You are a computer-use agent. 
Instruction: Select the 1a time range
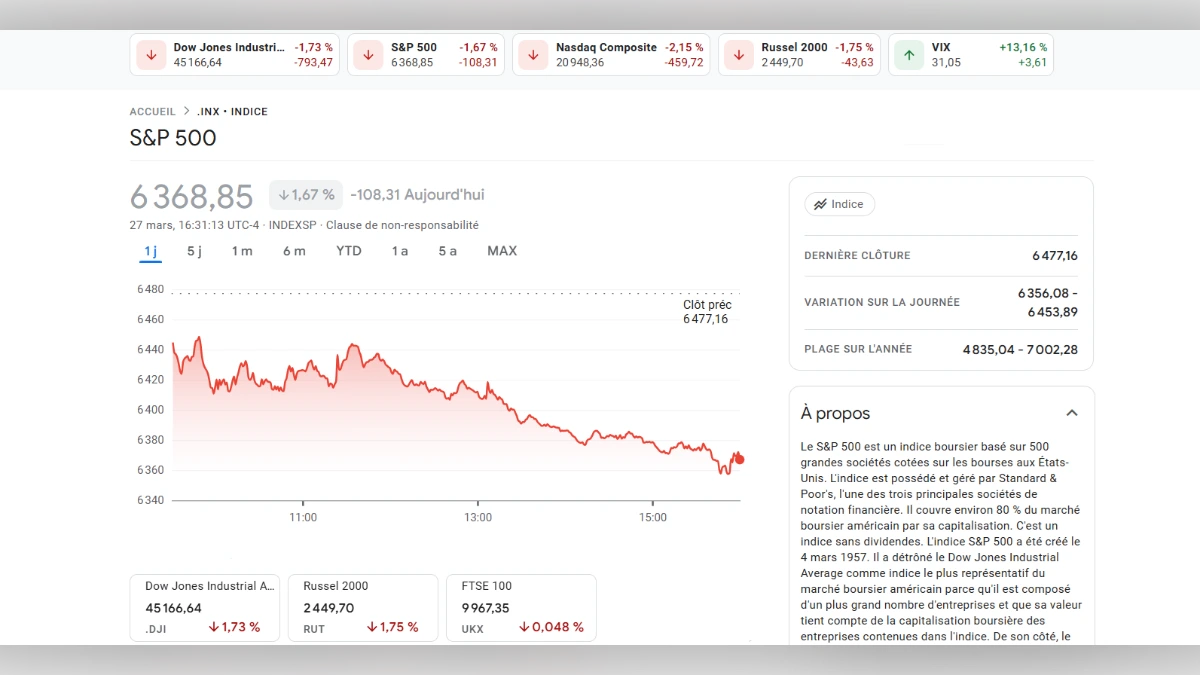click(399, 251)
